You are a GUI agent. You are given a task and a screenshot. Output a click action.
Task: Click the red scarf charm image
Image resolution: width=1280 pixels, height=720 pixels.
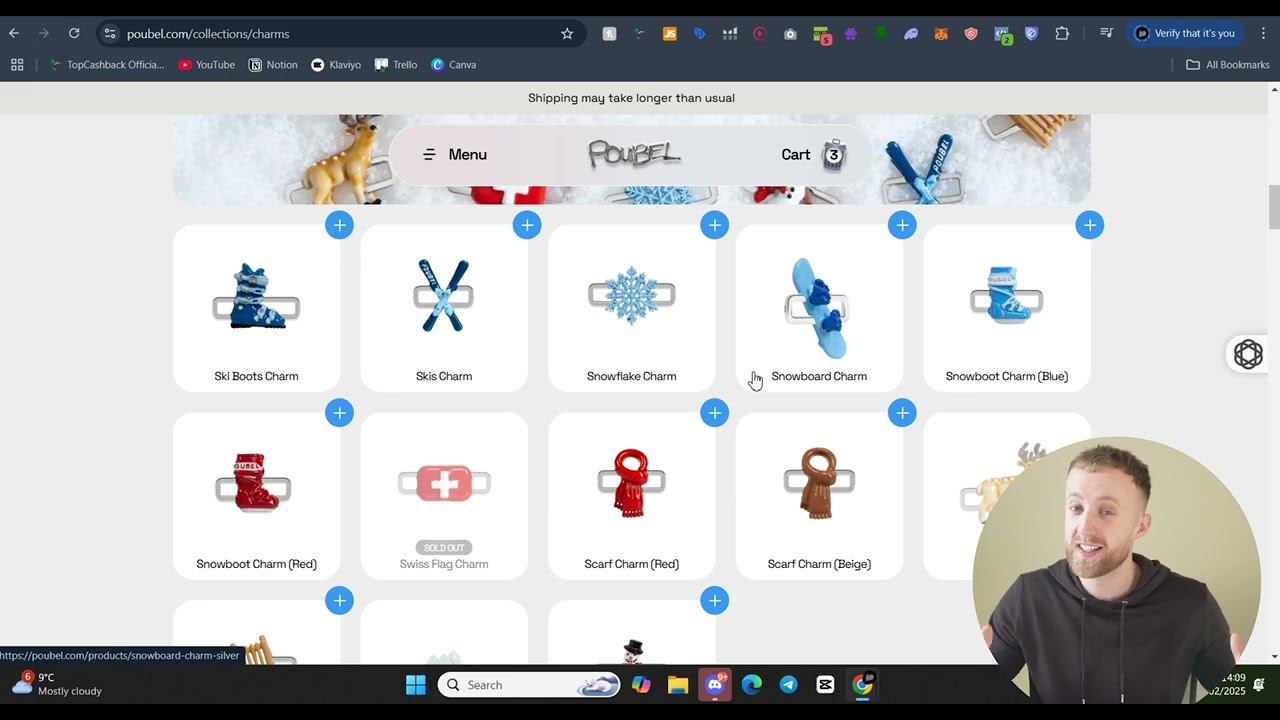click(631, 484)
